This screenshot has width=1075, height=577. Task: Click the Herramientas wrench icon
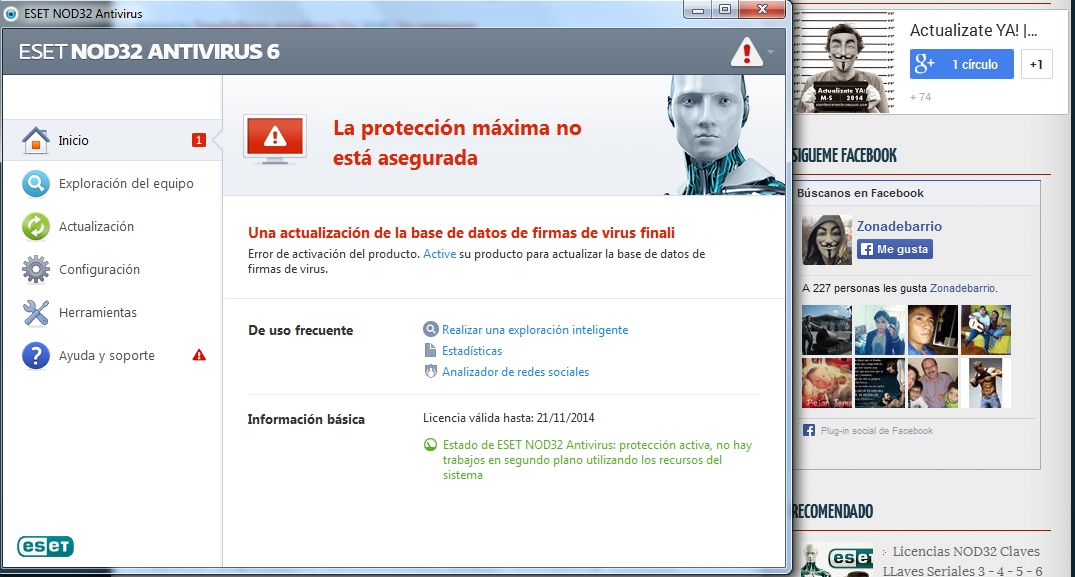click(x=36, y=312)
